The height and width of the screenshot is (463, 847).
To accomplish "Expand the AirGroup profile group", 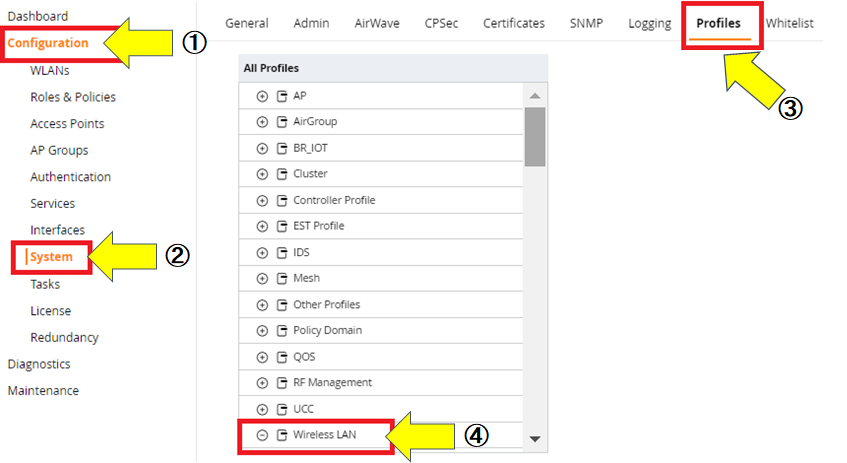I will (262, 122).
